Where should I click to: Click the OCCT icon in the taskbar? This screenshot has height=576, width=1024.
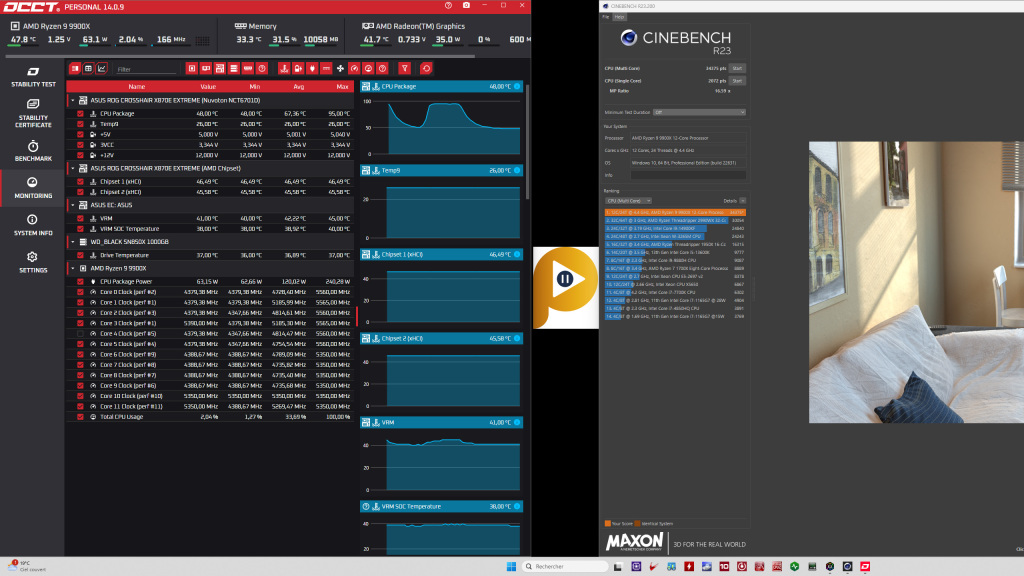[865, 566]
